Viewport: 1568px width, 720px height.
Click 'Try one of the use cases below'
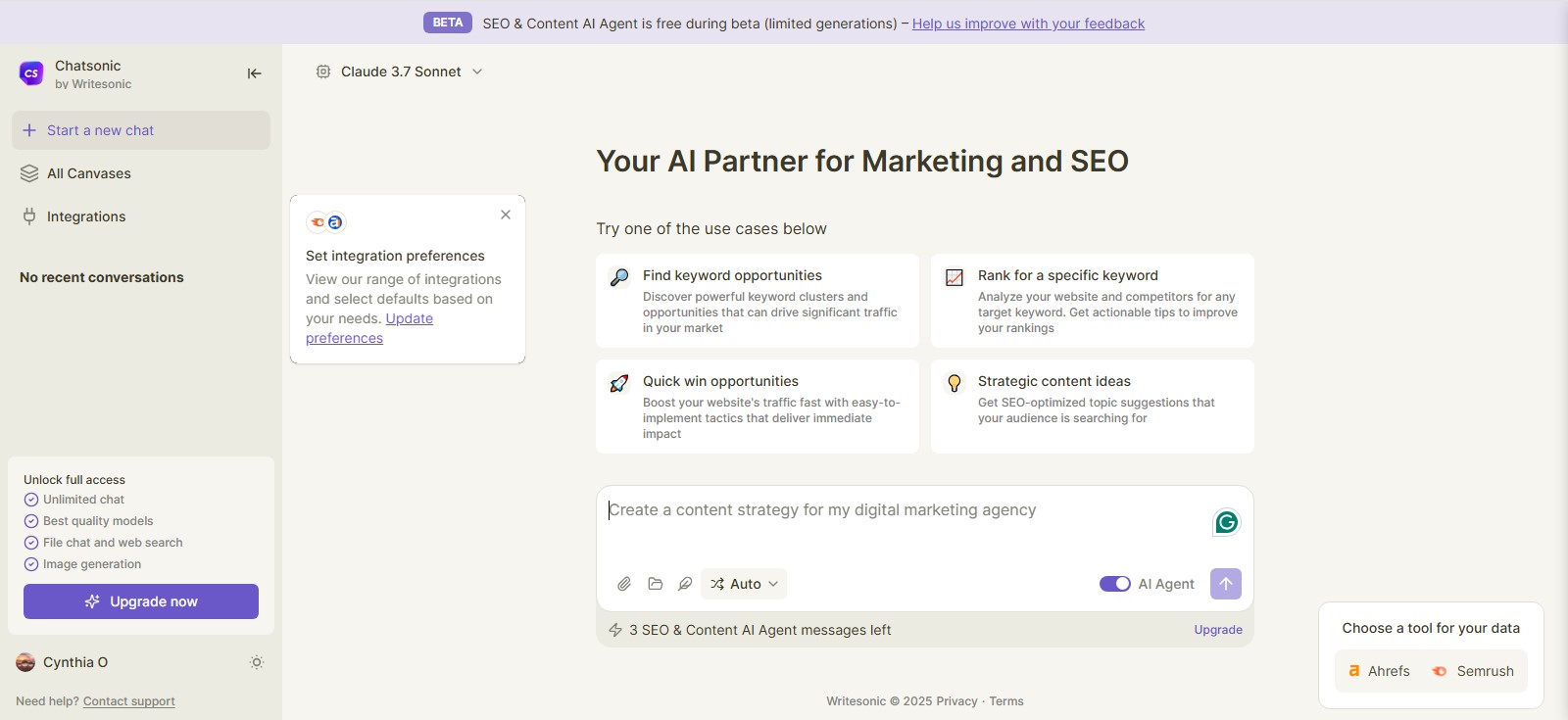pos(711,228)
